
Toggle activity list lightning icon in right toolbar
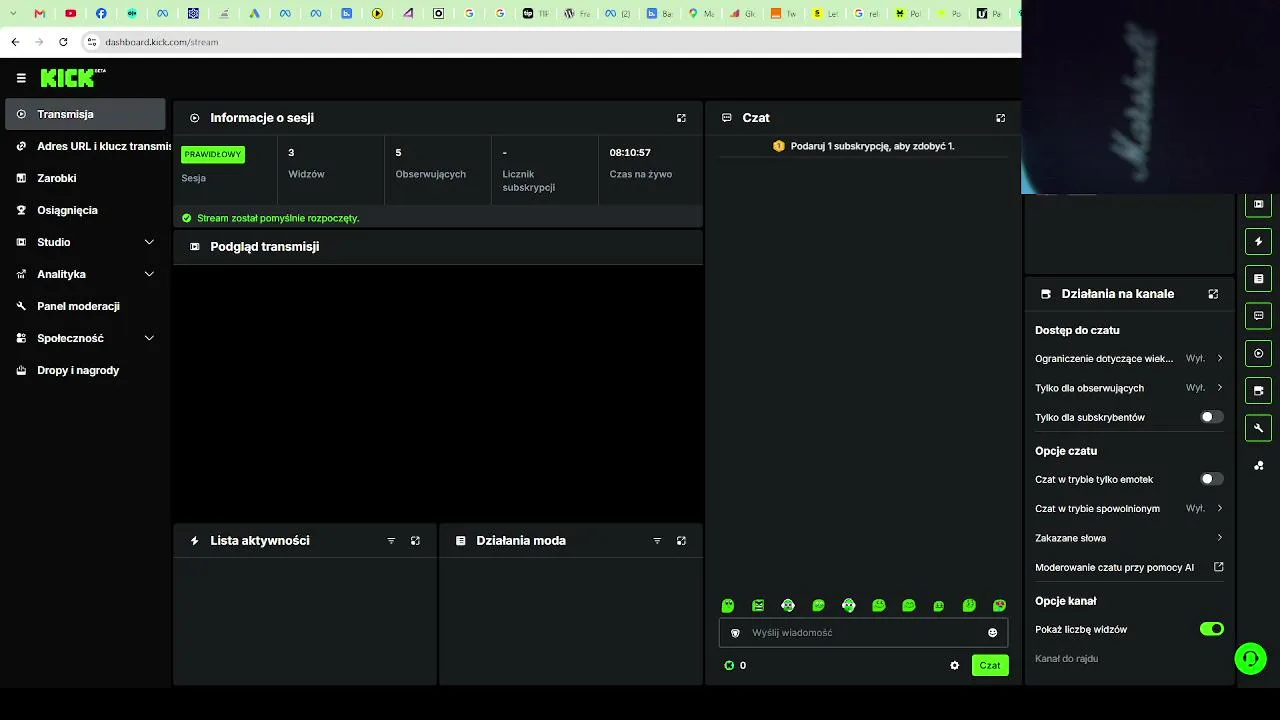coord(1258,241)
